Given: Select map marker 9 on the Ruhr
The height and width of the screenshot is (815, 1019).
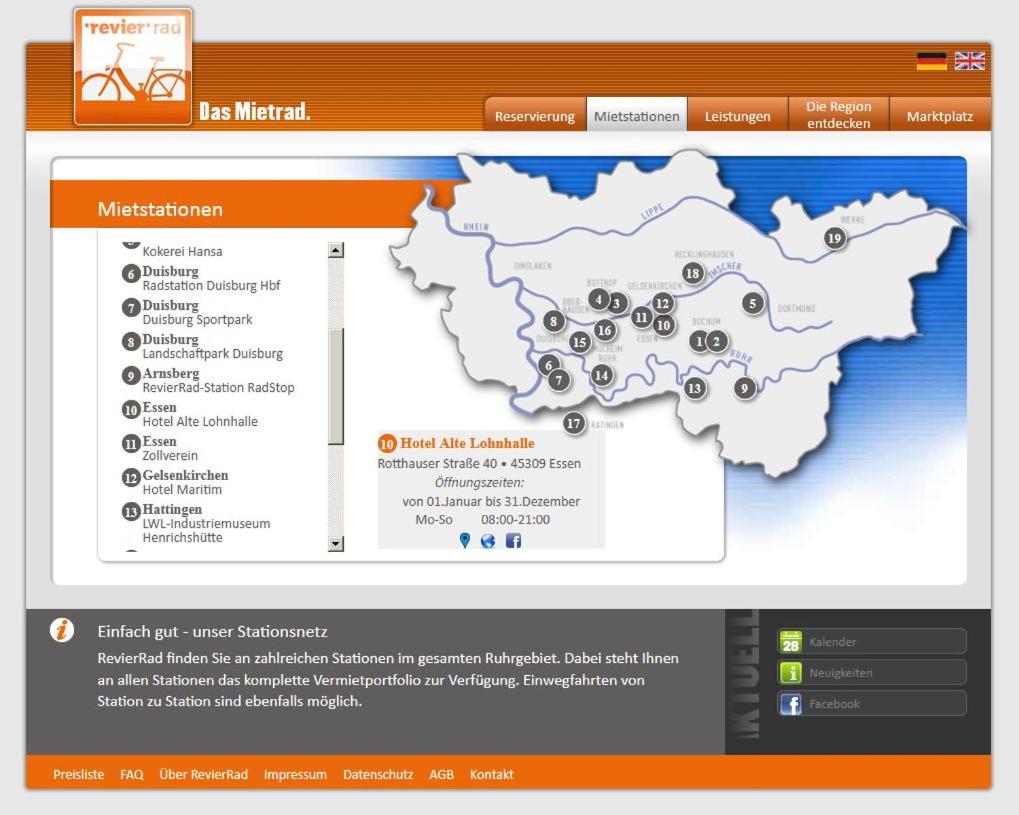Looking at the screenshot, I should tap(744, 388).
